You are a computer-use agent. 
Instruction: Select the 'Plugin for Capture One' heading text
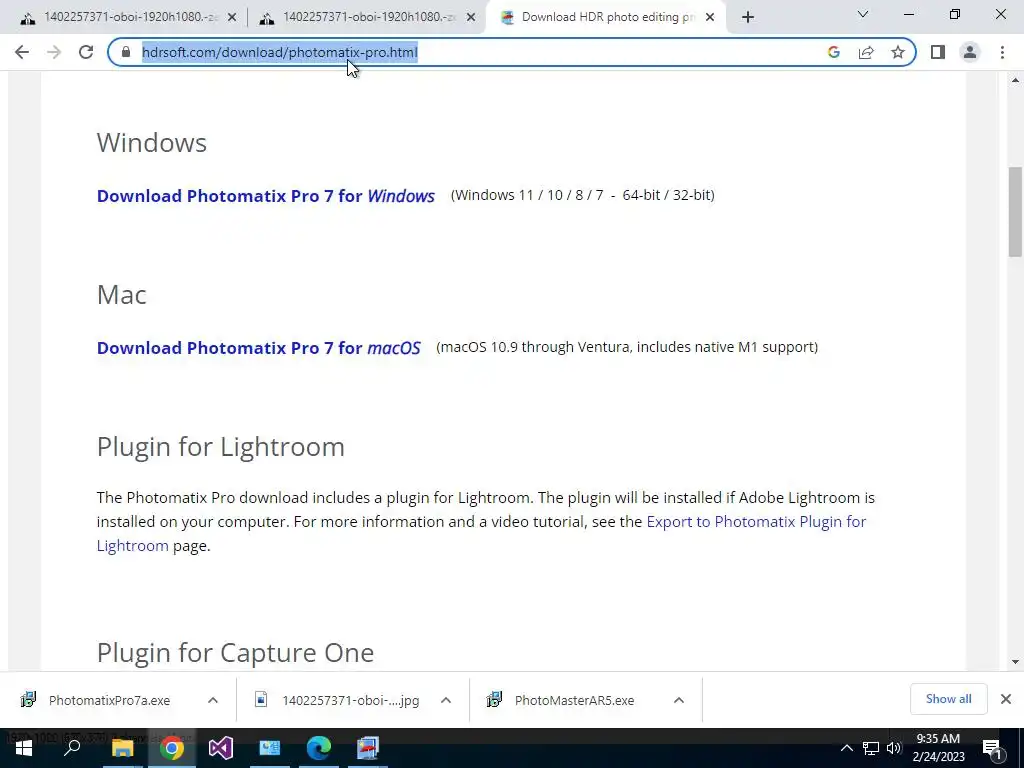click(x=235, y=652)
